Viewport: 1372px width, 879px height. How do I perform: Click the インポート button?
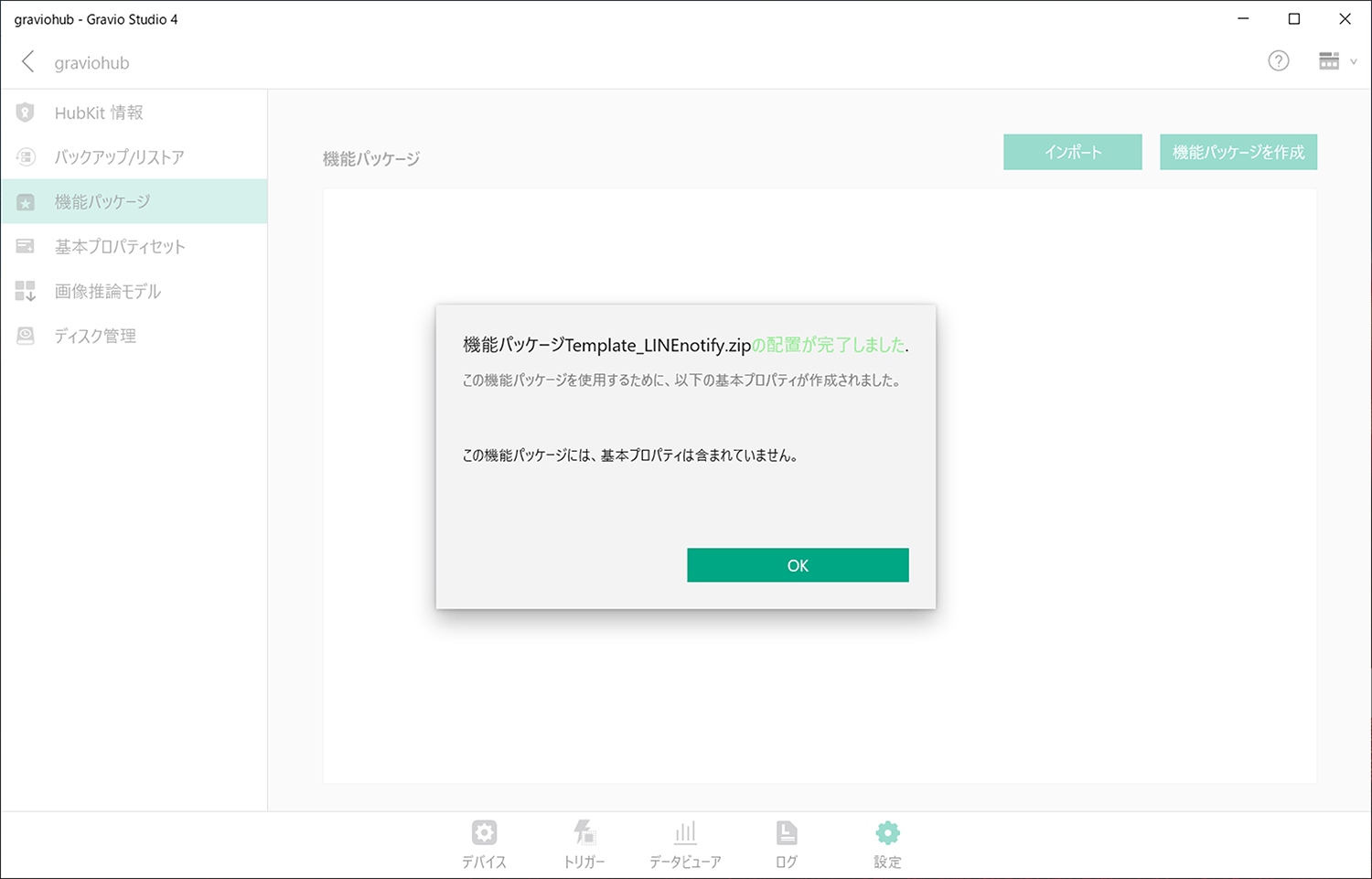pos(1073,152)
